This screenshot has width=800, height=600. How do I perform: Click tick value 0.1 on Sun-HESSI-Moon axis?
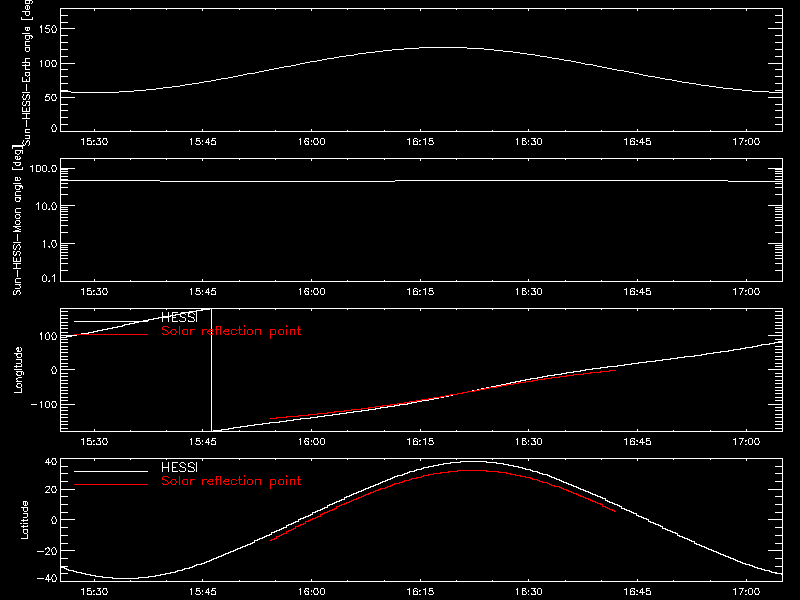tap(49, 279)
